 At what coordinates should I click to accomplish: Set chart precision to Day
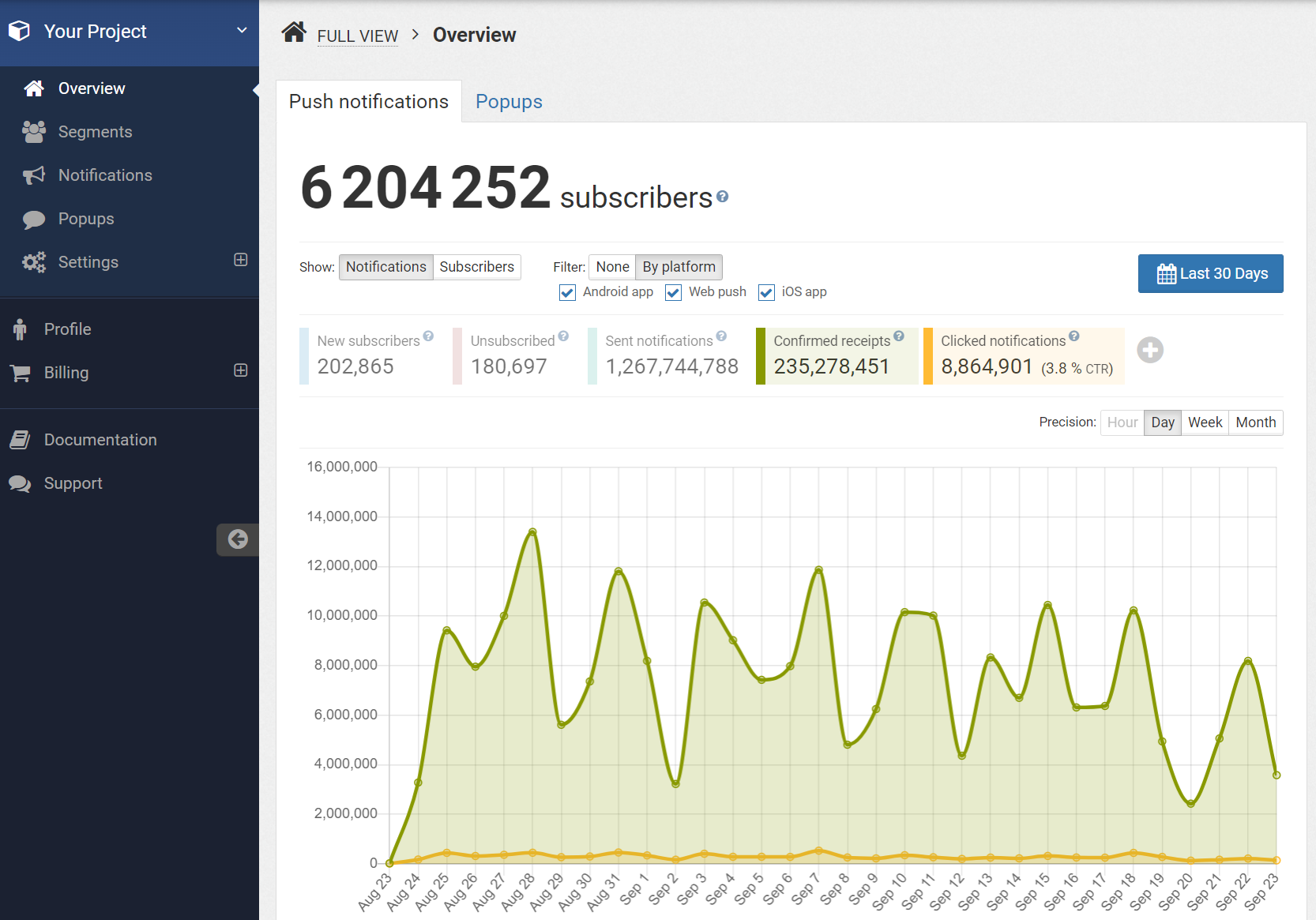tap(1163, 422)
